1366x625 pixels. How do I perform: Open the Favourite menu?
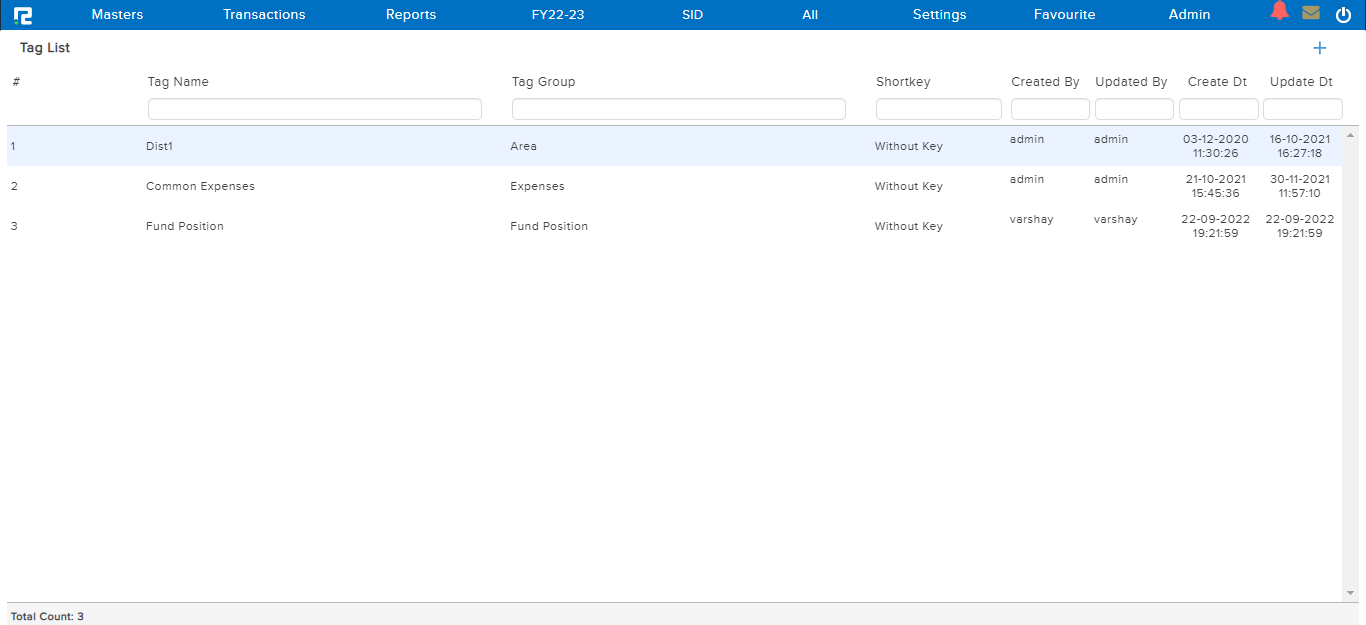(1064, 14)
